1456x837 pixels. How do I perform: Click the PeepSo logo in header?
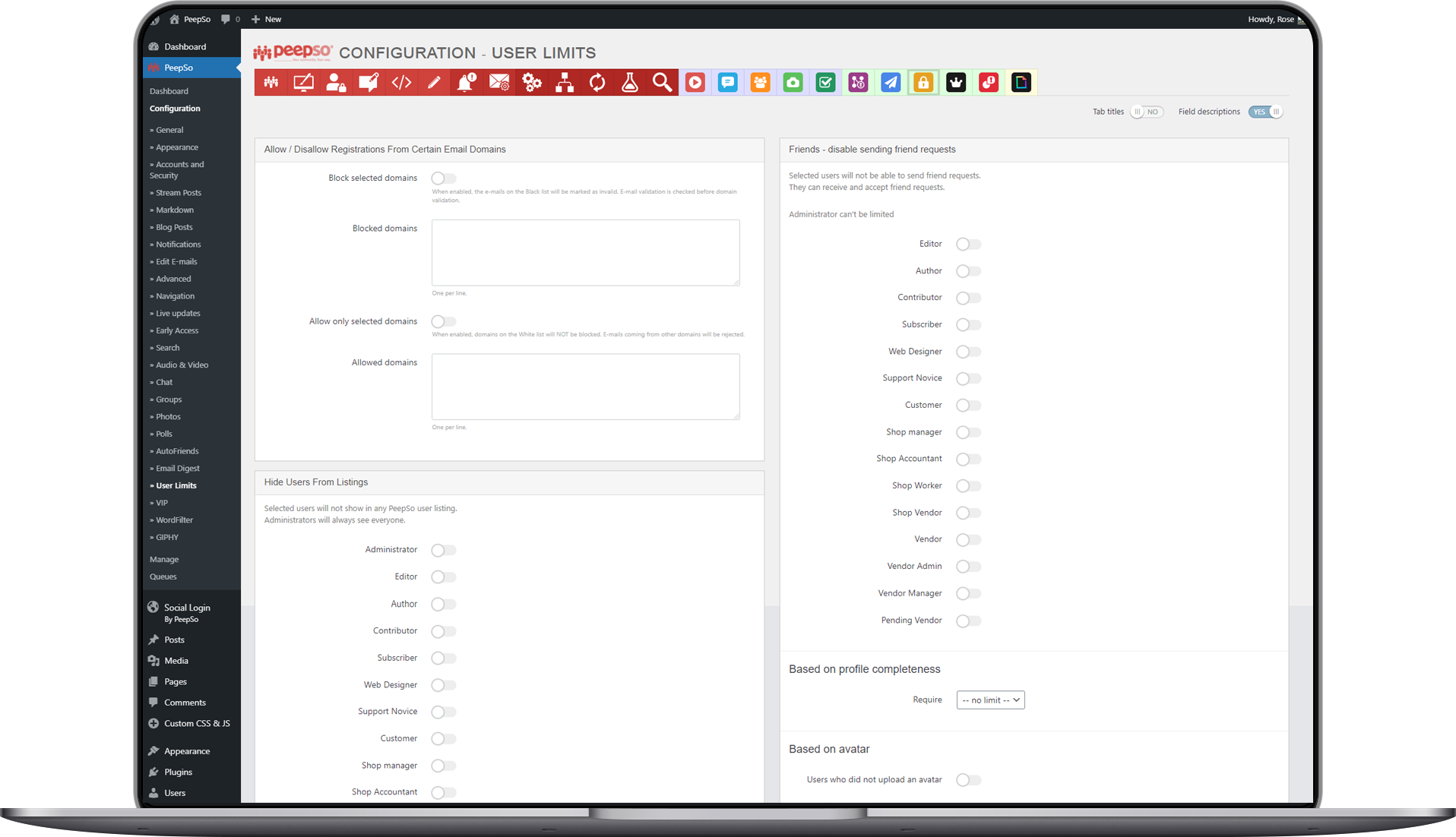293,52
